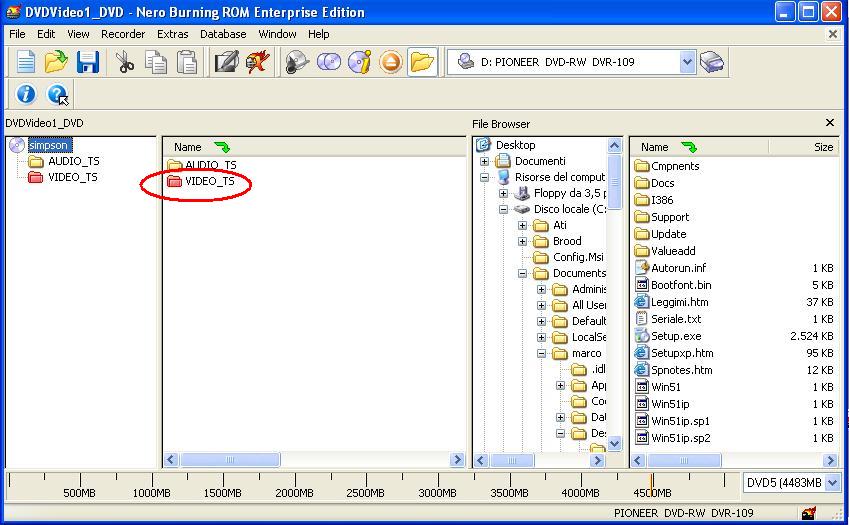Expand the Ati folder node
The image size is (849, 525).
pyautogui.click(x=523, y=225)
